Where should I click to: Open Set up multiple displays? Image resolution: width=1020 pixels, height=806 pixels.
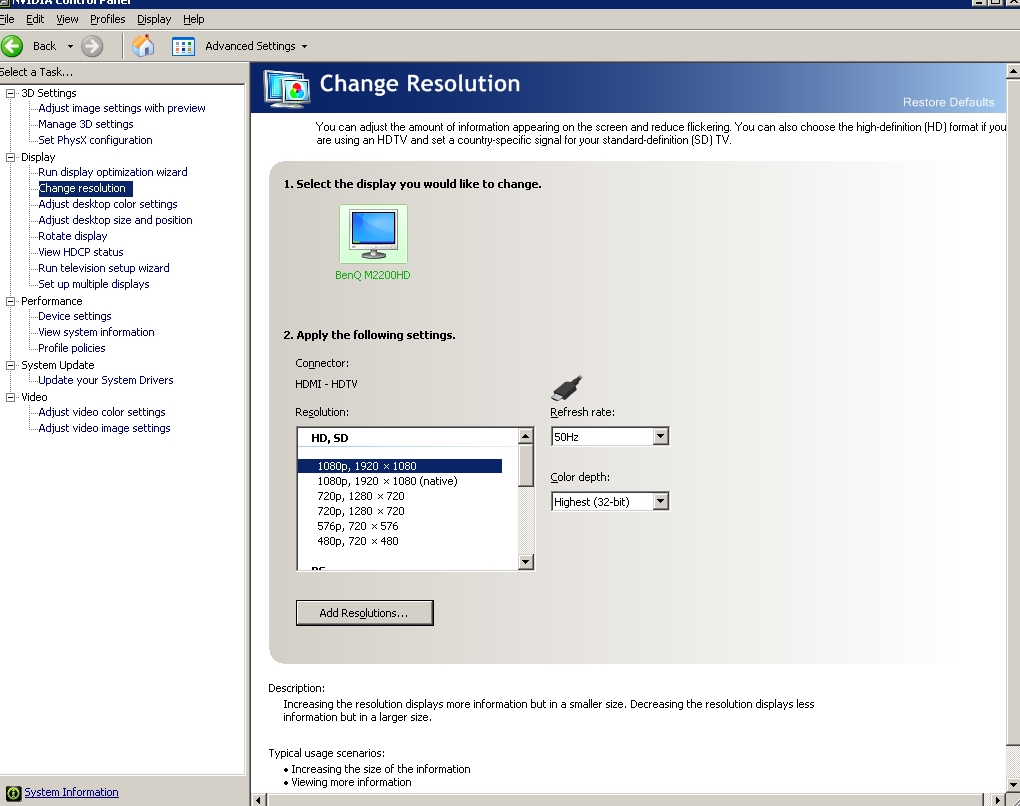point(94,284)
